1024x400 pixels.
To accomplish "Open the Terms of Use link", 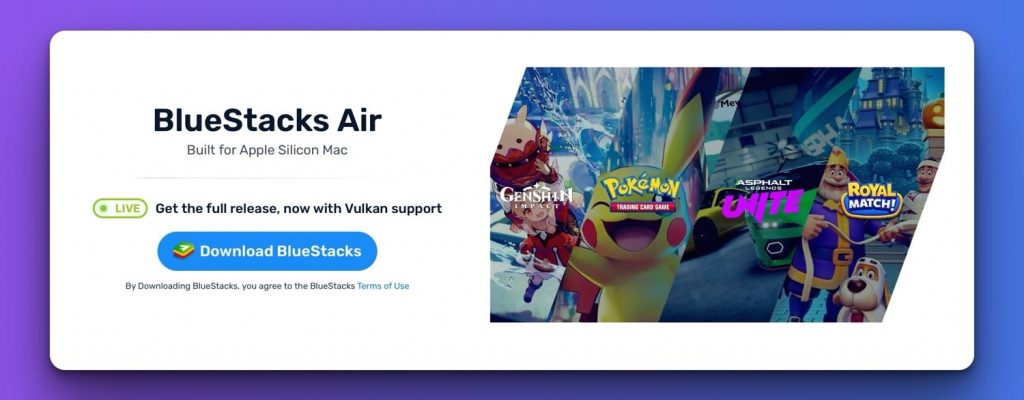I will click(x=383, y=286).
